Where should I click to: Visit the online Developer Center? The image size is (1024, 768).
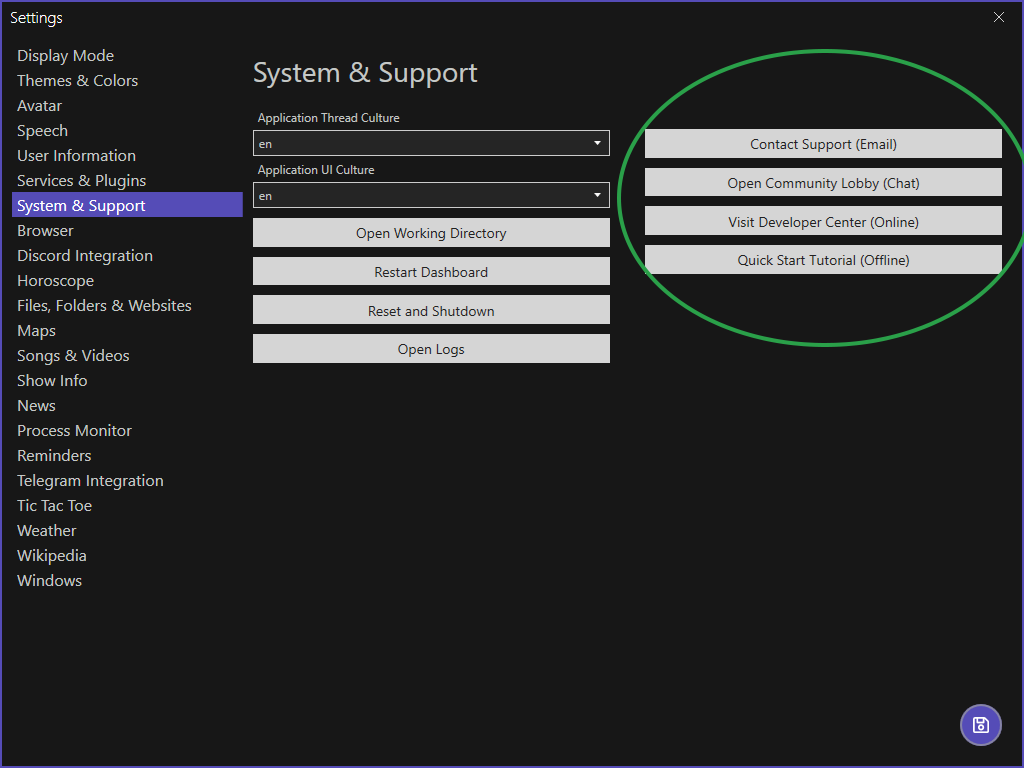point(823,222)
